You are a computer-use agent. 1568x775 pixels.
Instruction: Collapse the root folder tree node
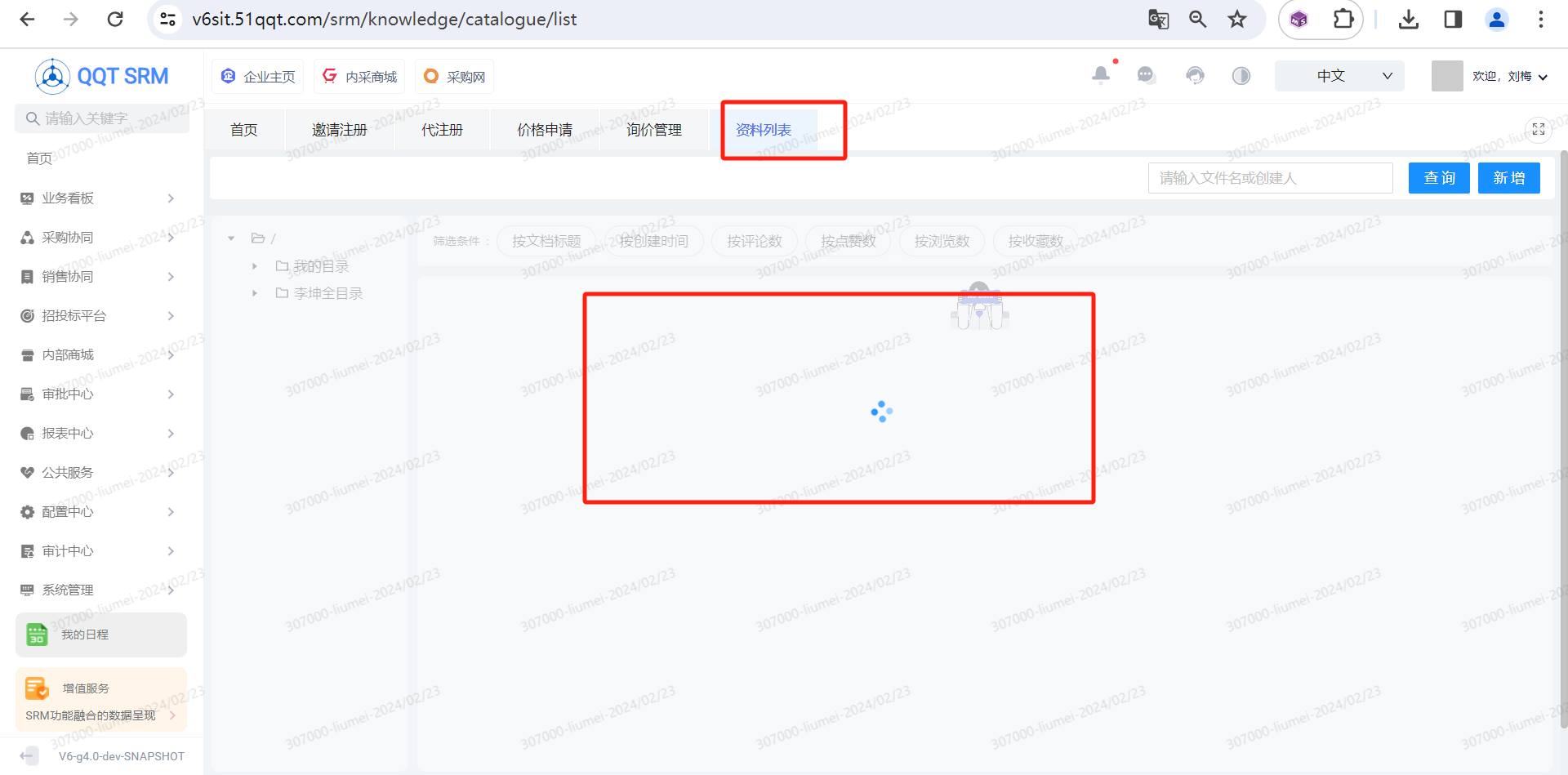231,238
